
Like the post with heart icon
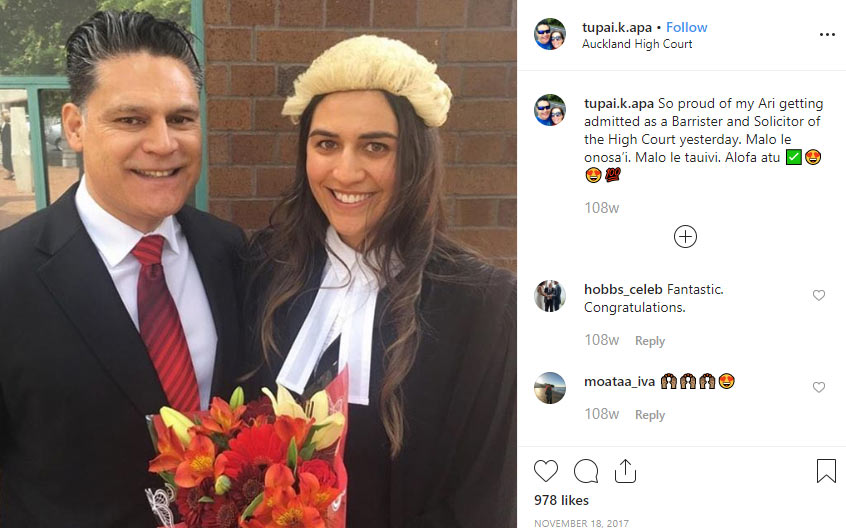tap(545, 471)
